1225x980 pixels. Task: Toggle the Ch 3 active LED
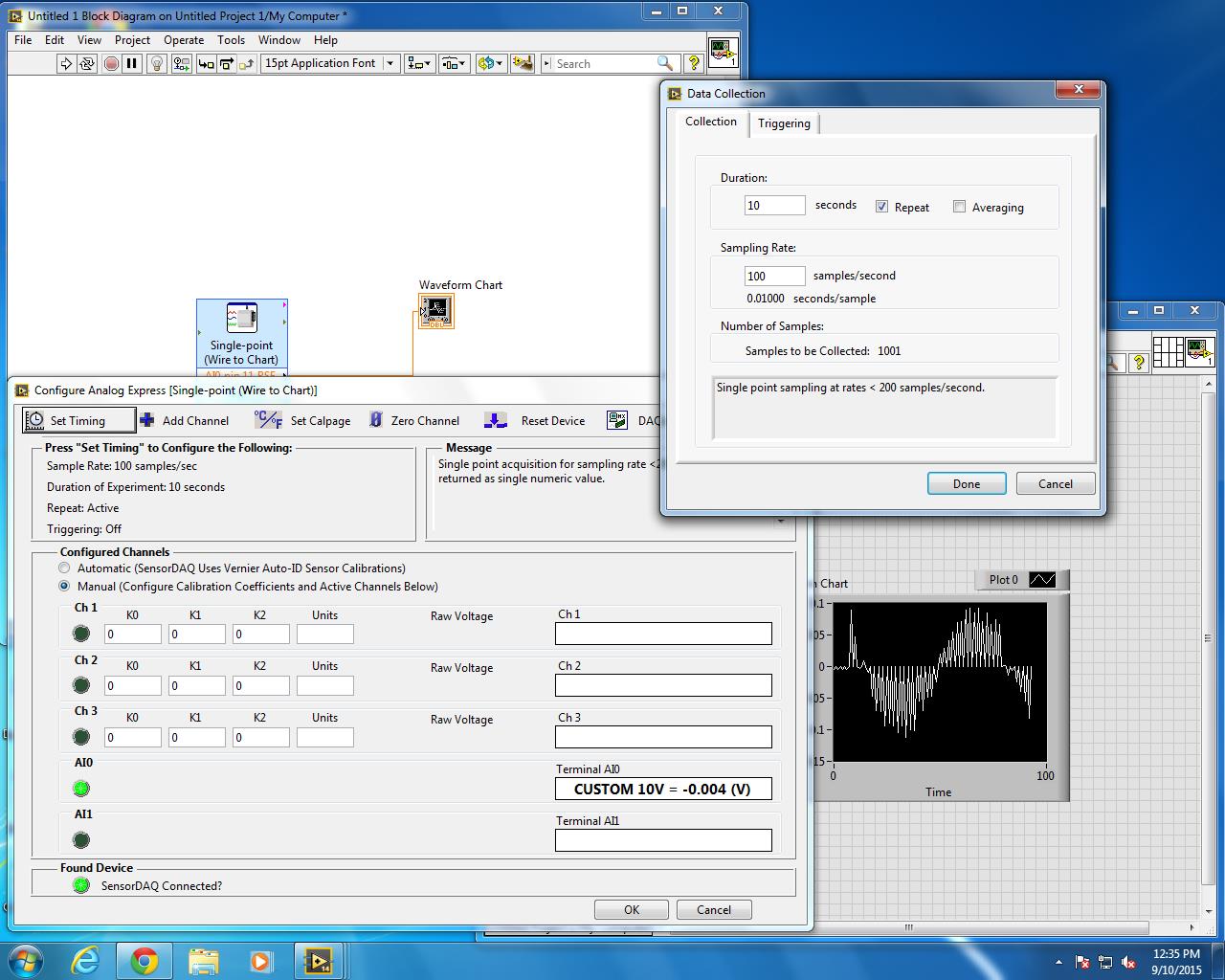pyautogui.click(x=81, y=737)
